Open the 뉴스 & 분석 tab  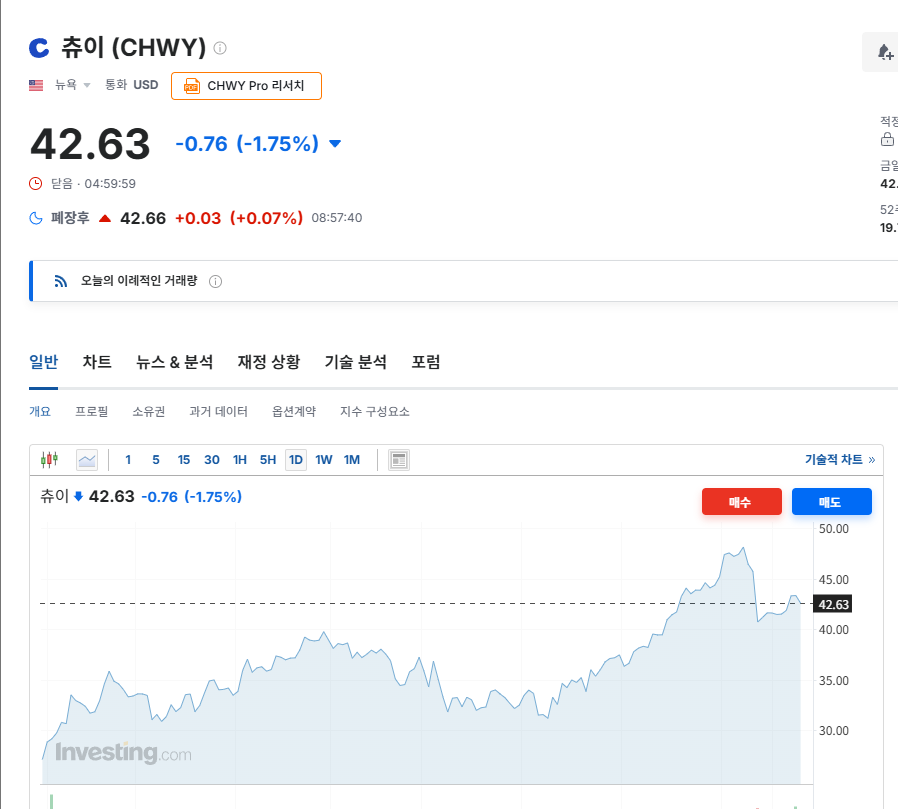pyautogui.click(x=174, y=362)
